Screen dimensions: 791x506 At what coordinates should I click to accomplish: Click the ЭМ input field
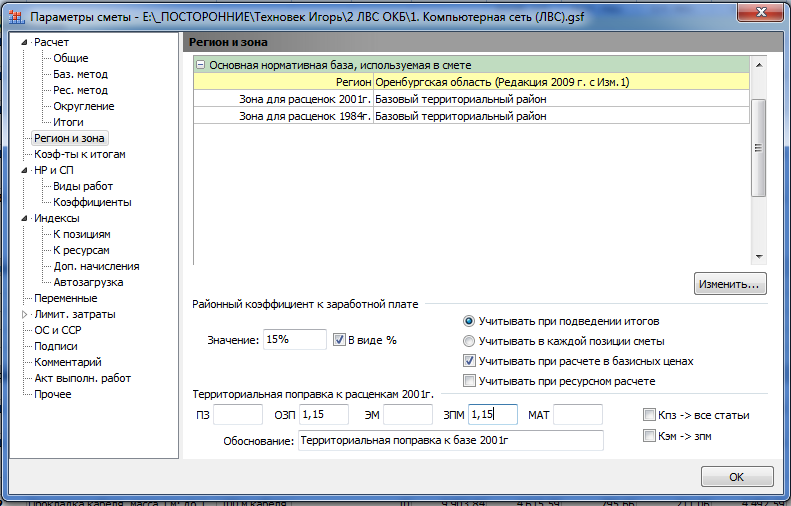(408, 415)
